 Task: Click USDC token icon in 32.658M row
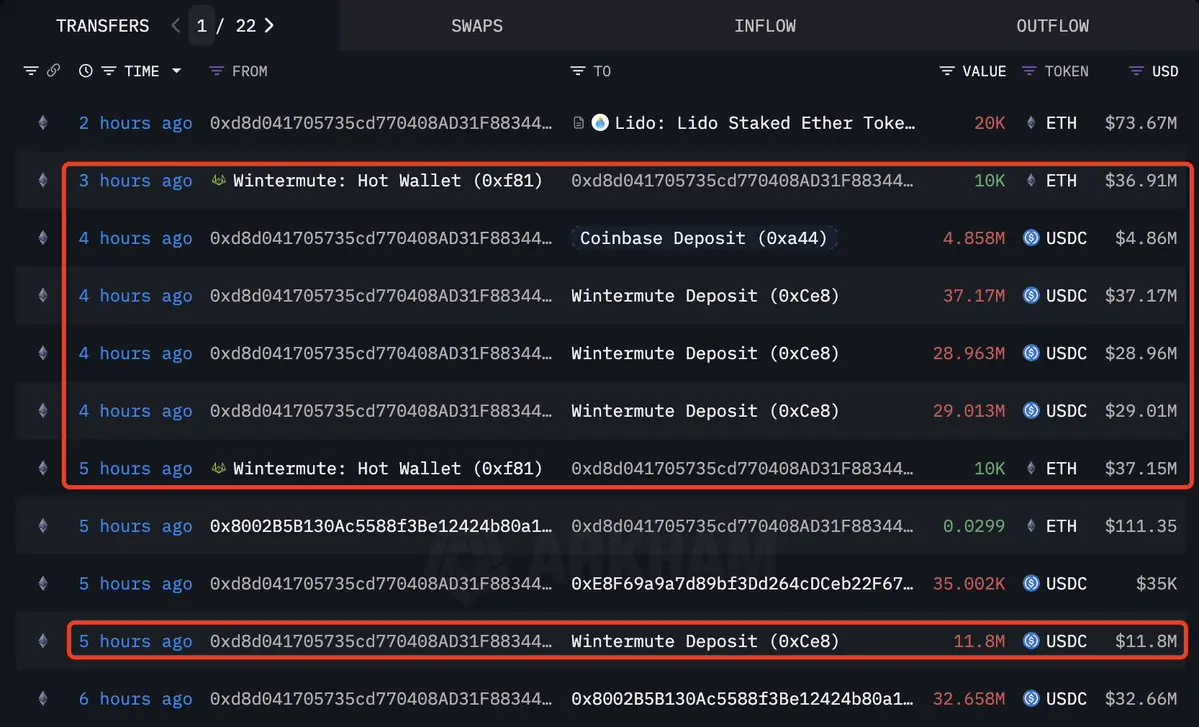point(1031,698)
